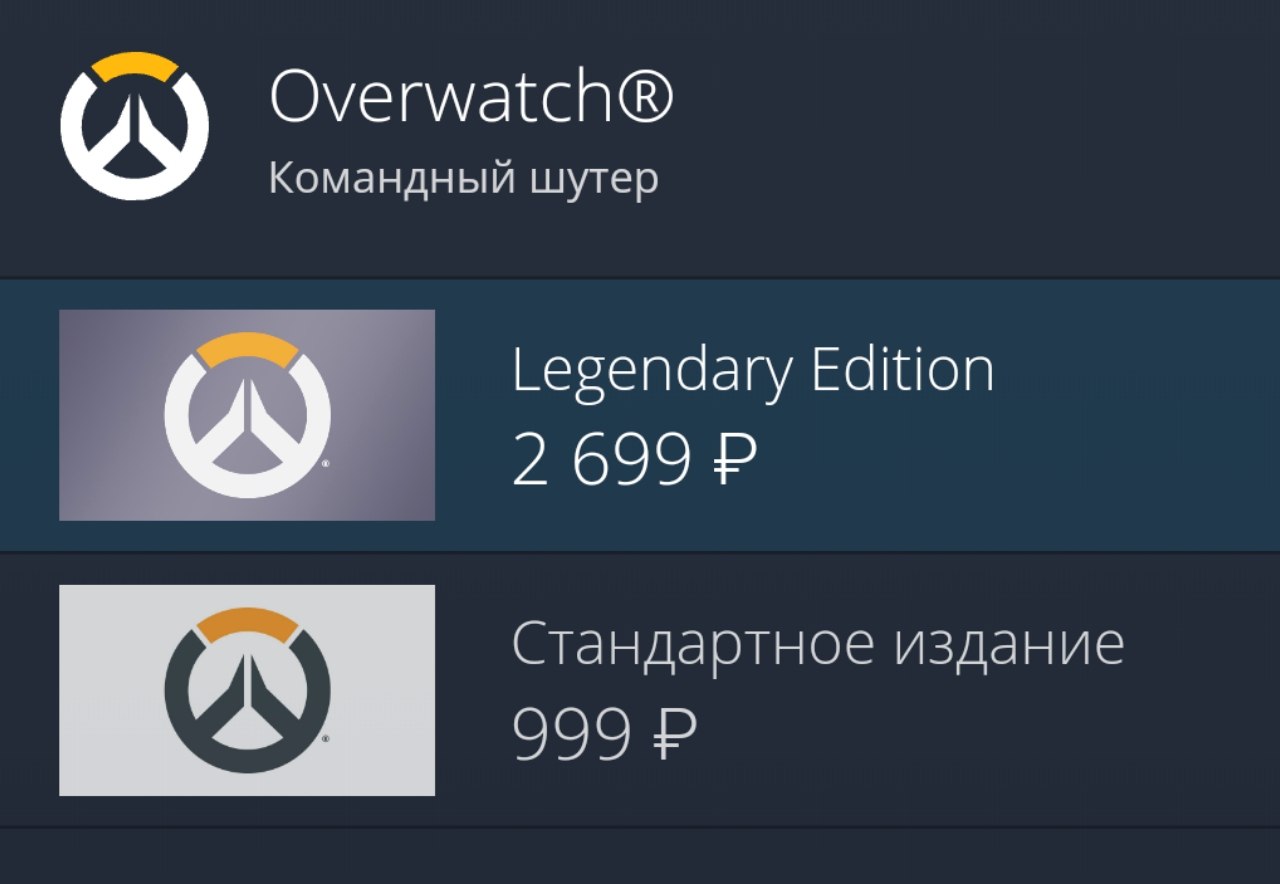Click the Overwatch logo in the header

point(134,127)
